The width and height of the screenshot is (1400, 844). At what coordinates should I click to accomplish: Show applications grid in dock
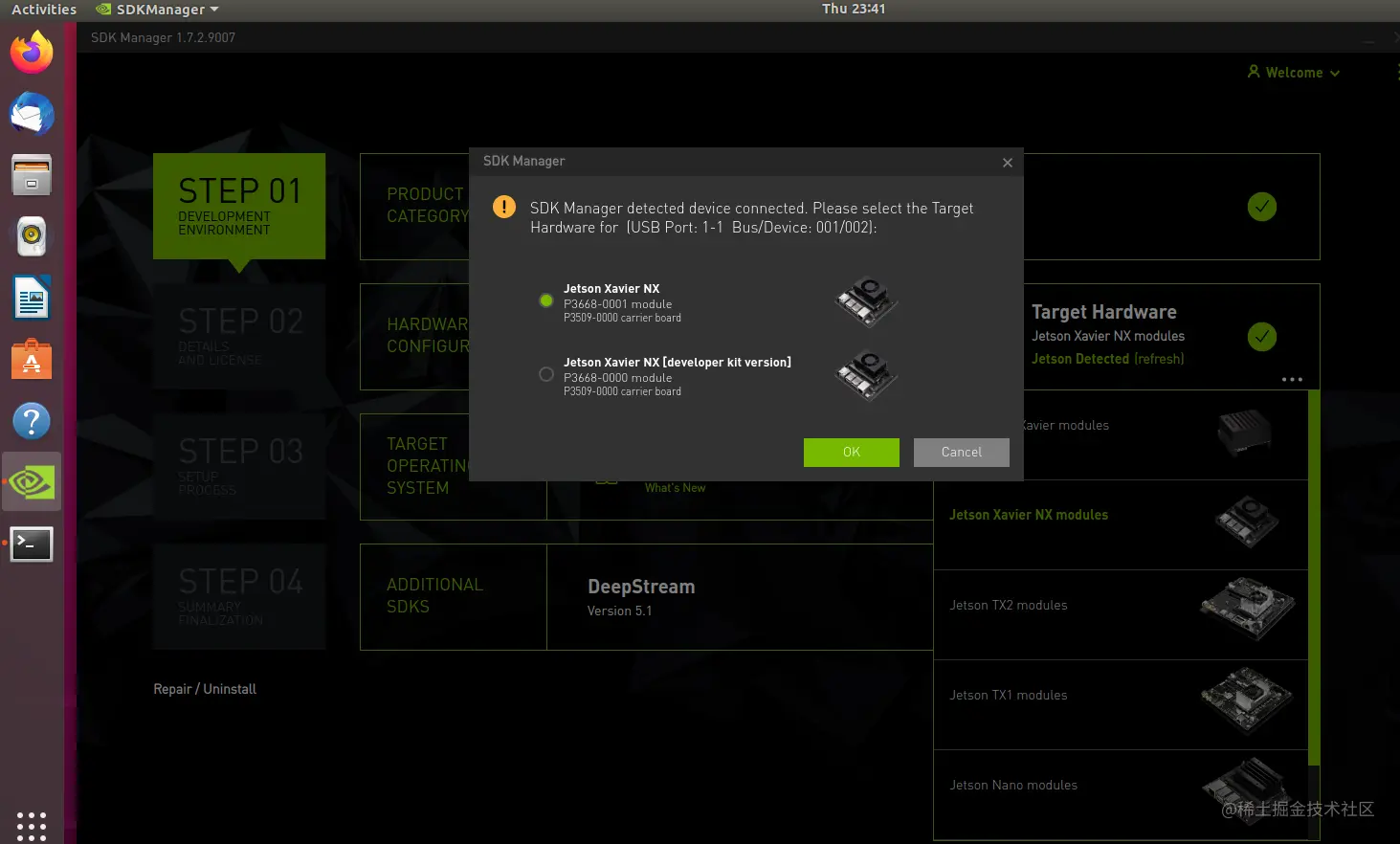[32, 826]
